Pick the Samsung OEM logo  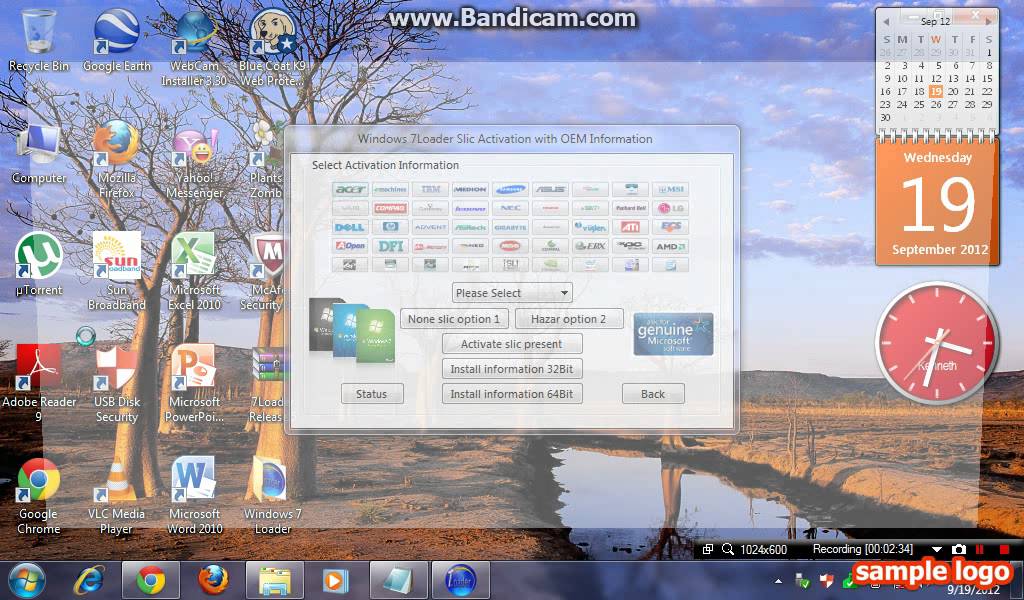510,189
